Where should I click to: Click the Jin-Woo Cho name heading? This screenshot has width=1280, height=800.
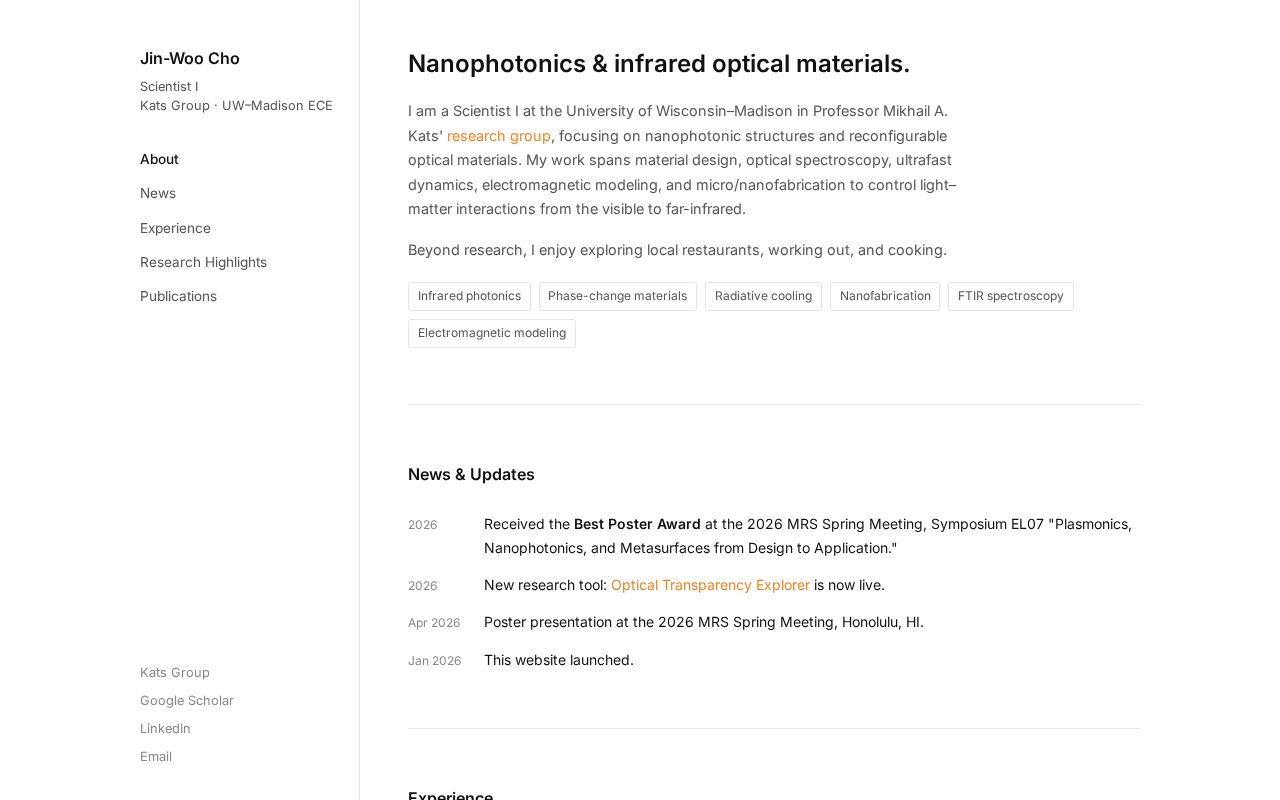(x=190, y=58)
